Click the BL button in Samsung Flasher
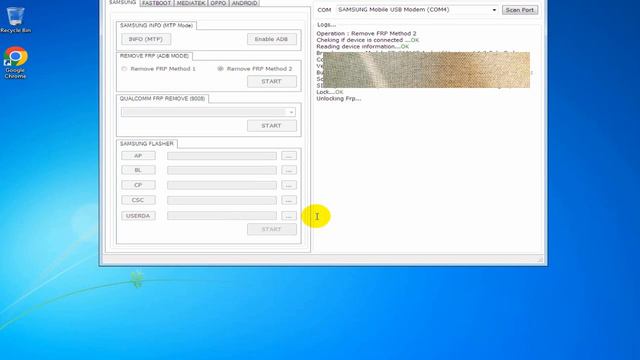This screenshot has height=360, width=640. pyautogui.click(x=138, y=170)
